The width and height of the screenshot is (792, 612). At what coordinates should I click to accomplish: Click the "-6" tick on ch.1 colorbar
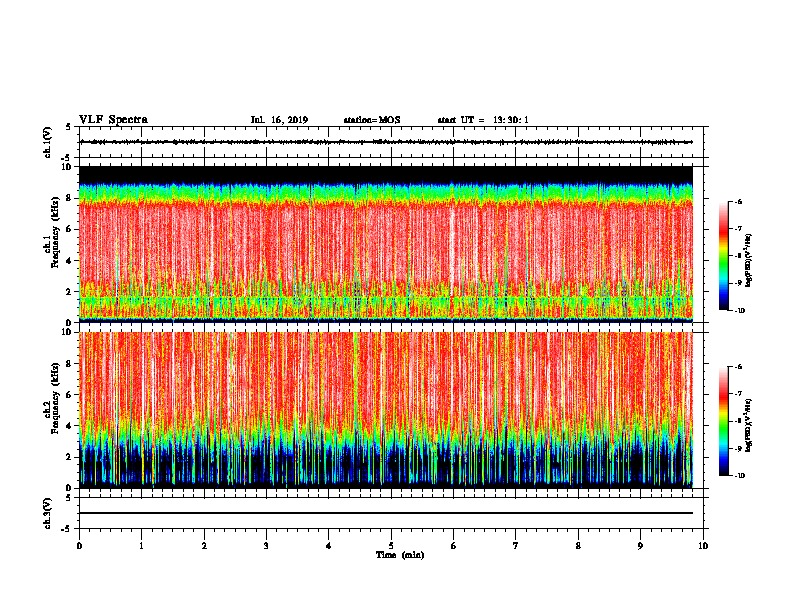738,202
